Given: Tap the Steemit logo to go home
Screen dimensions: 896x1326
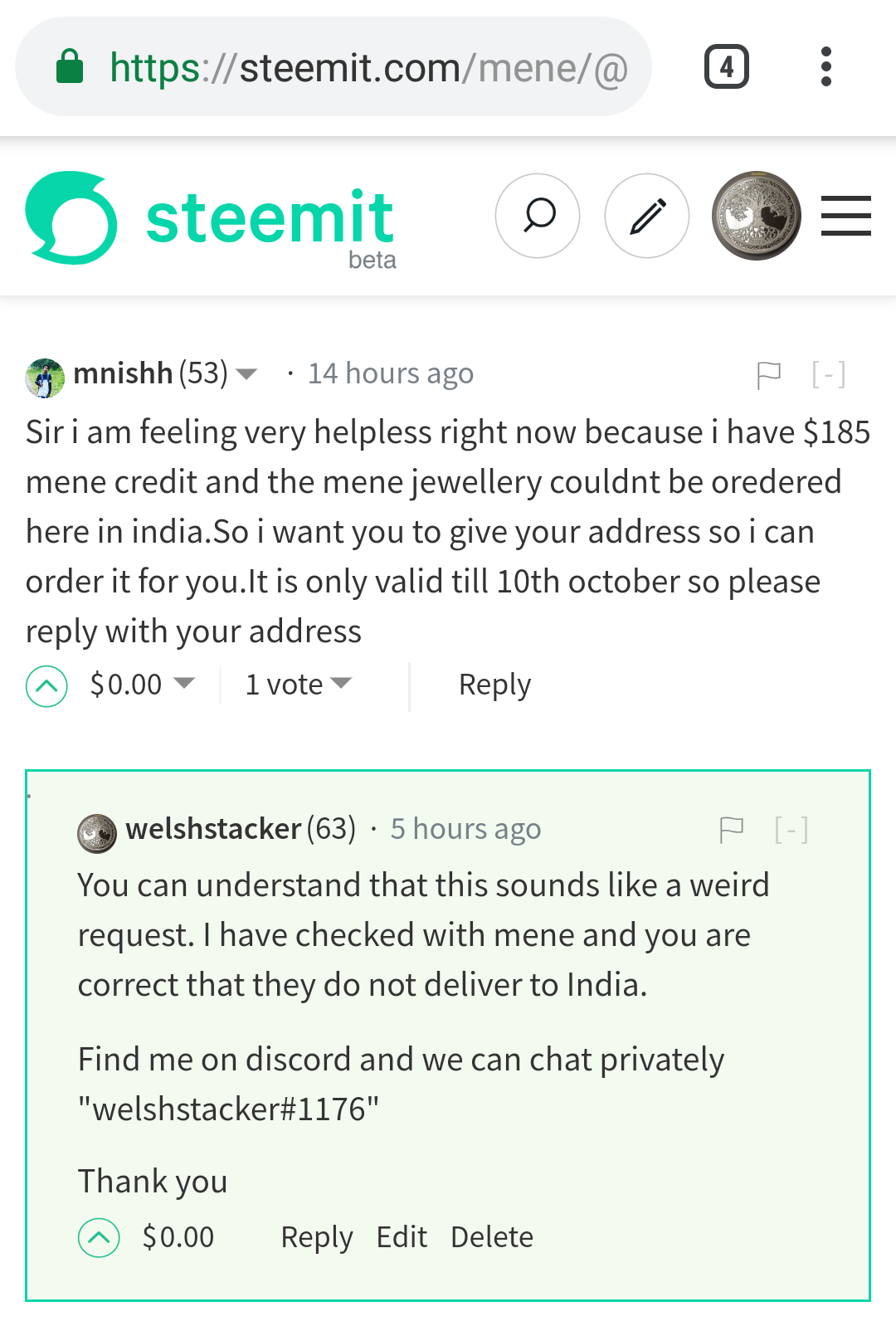Looking at the screenshot, I should pyautogui.click(x=211, y=220).
